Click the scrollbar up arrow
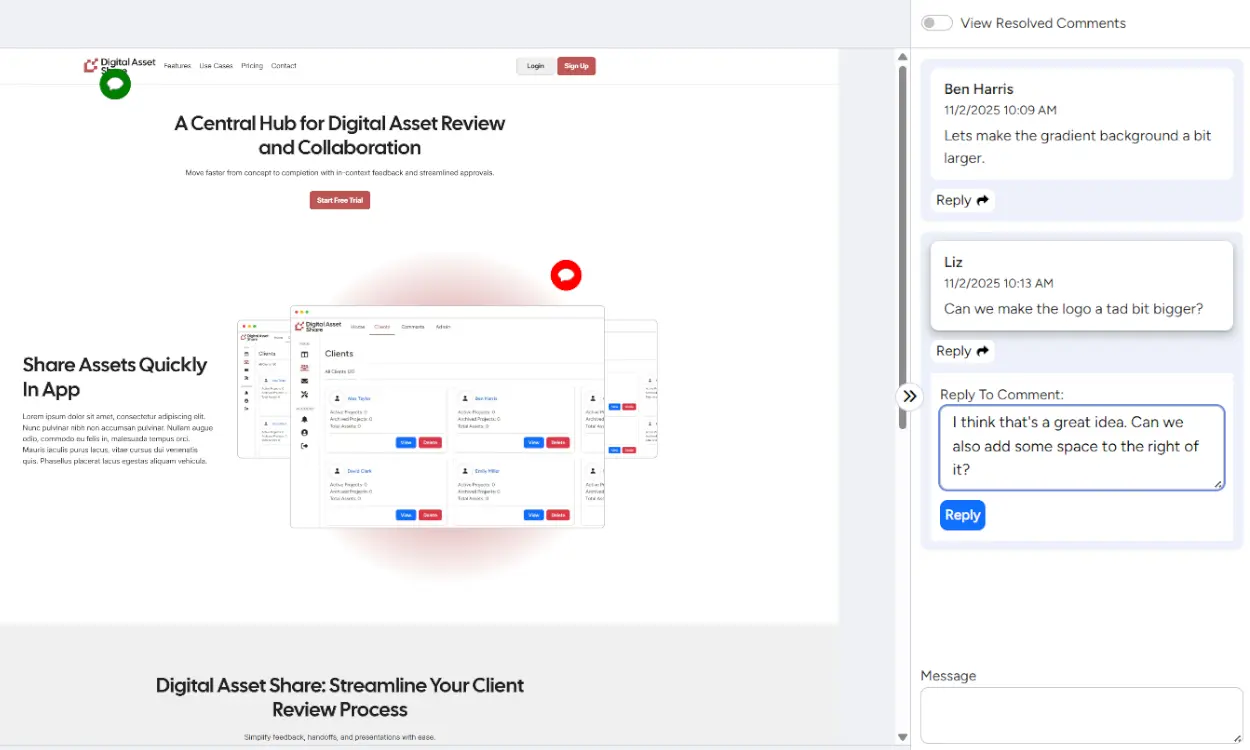 click(x=903, y=57)
